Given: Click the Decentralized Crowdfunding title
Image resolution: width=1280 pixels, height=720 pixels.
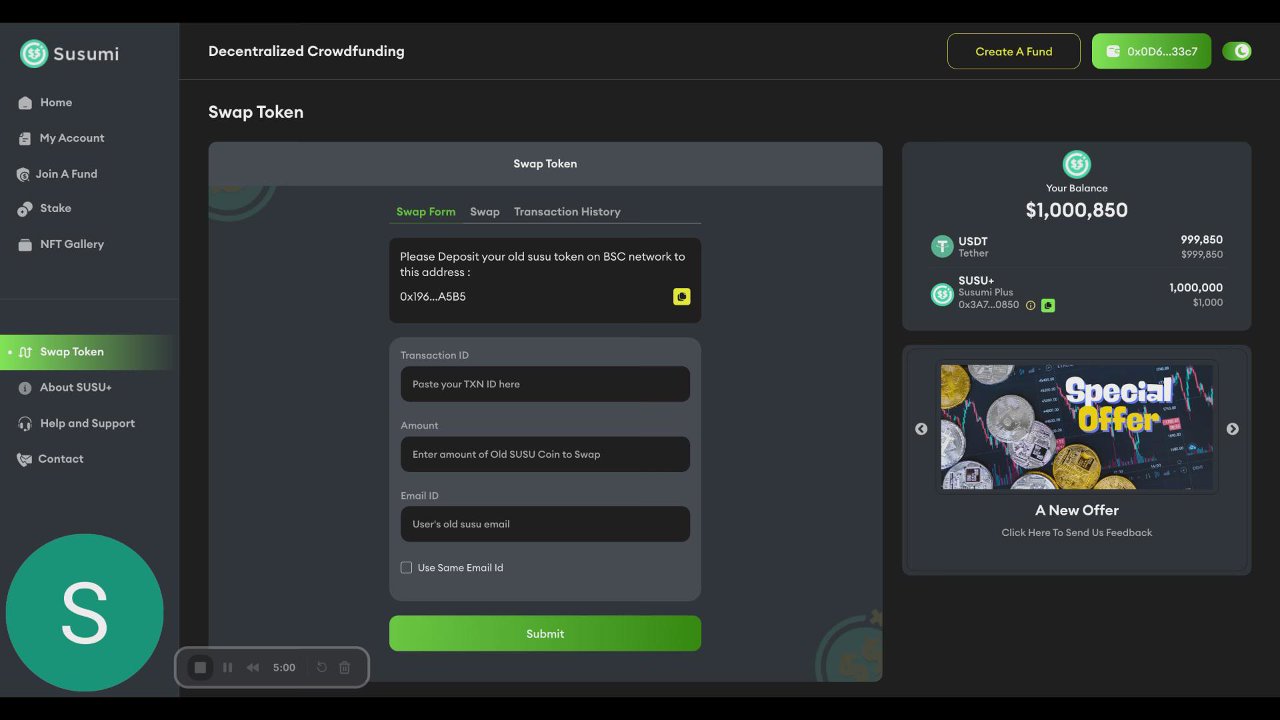Looking at the screenshot, I should pyautogui.click(x=306, y=51).
